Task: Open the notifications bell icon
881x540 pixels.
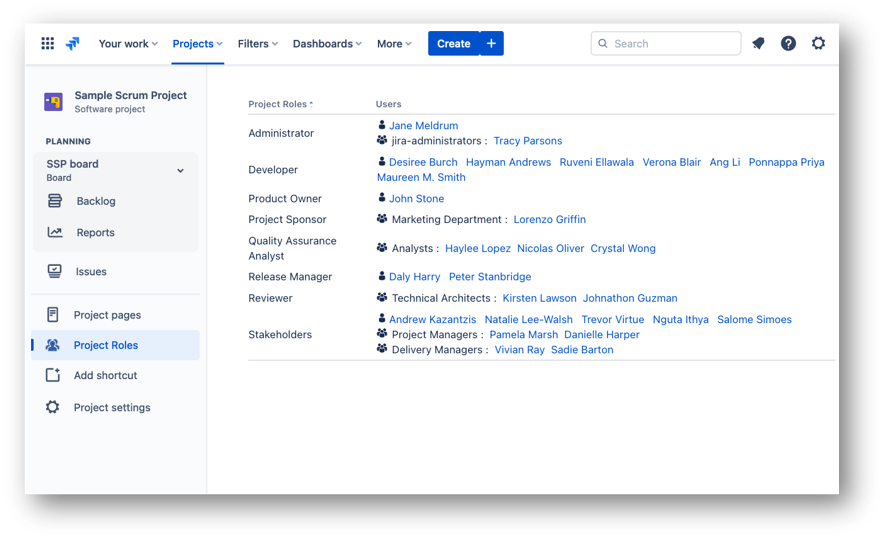Action: [x=759, y=43]
